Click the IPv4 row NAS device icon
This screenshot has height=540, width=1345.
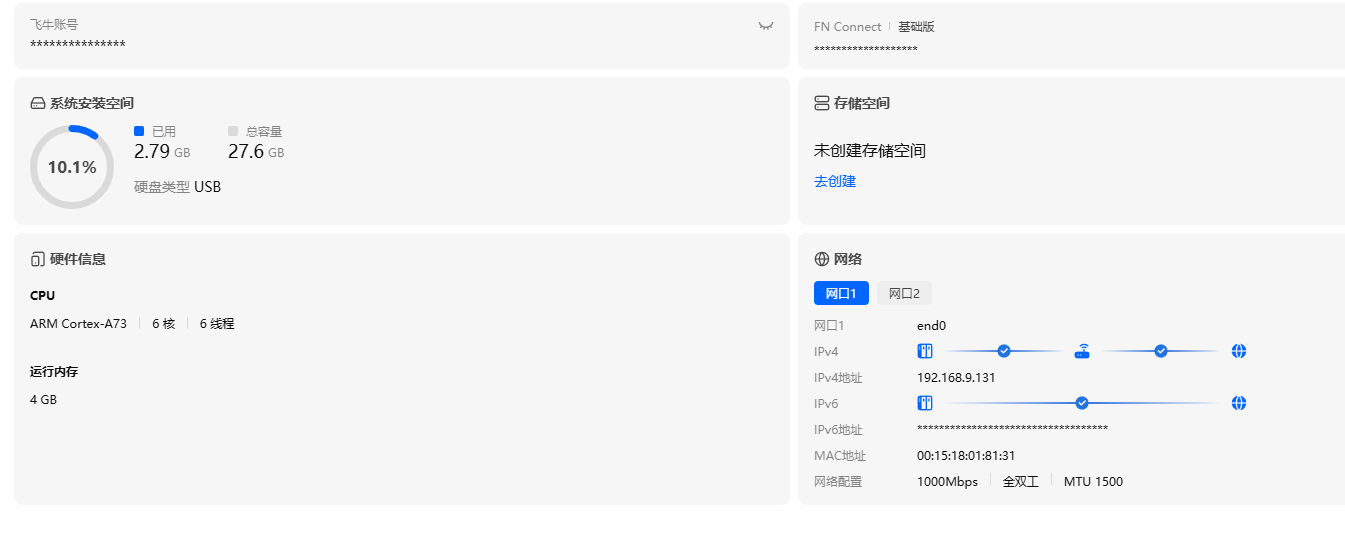925,351
